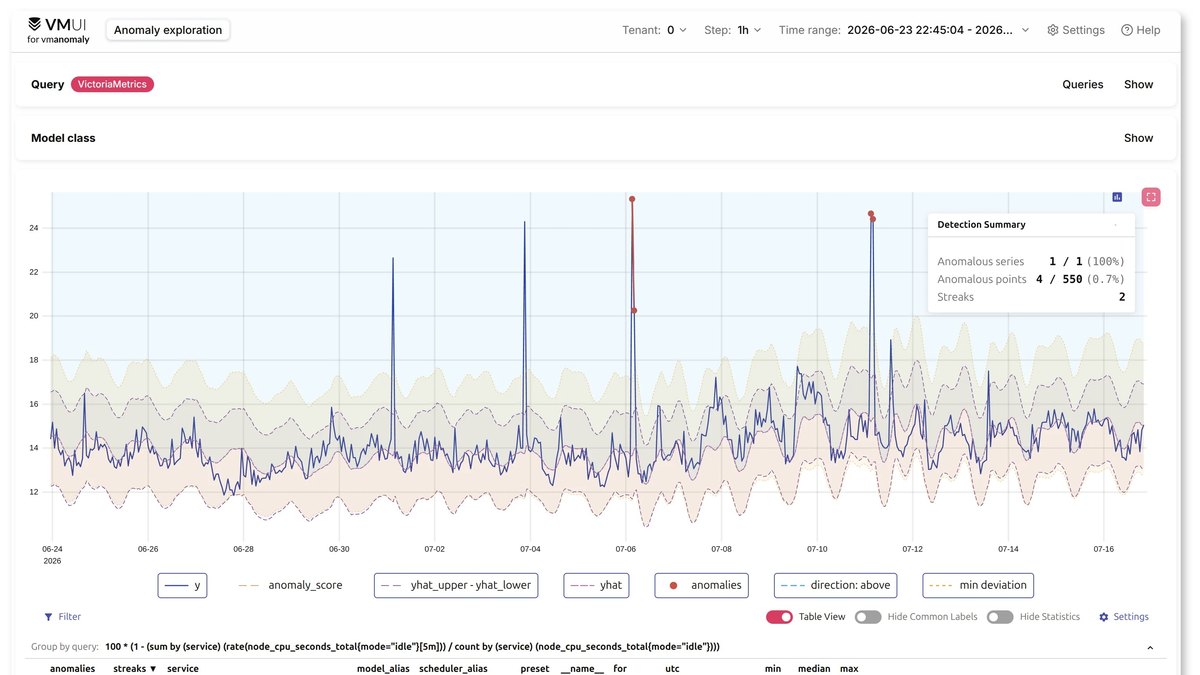Toggle the direction: above legend item
The image size is (1200, 675).
[x=835, y=585]
